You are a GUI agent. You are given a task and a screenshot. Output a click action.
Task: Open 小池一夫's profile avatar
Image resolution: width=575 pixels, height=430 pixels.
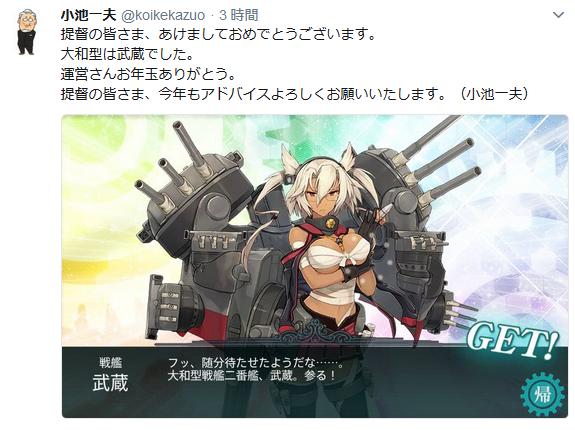click(x=26, y=32)
